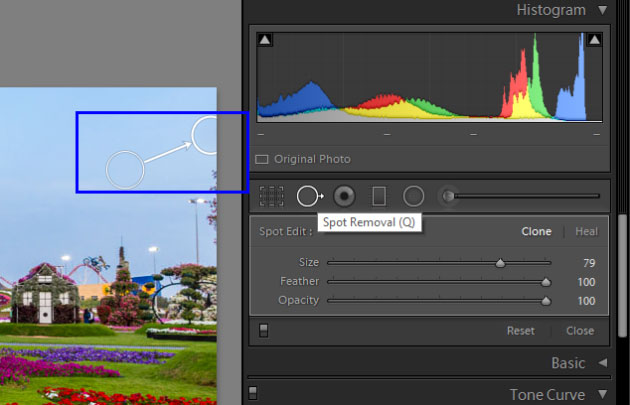
Task: Select the Crop Overlay tool
Action: pyautogui.click(x=272, y=196)
